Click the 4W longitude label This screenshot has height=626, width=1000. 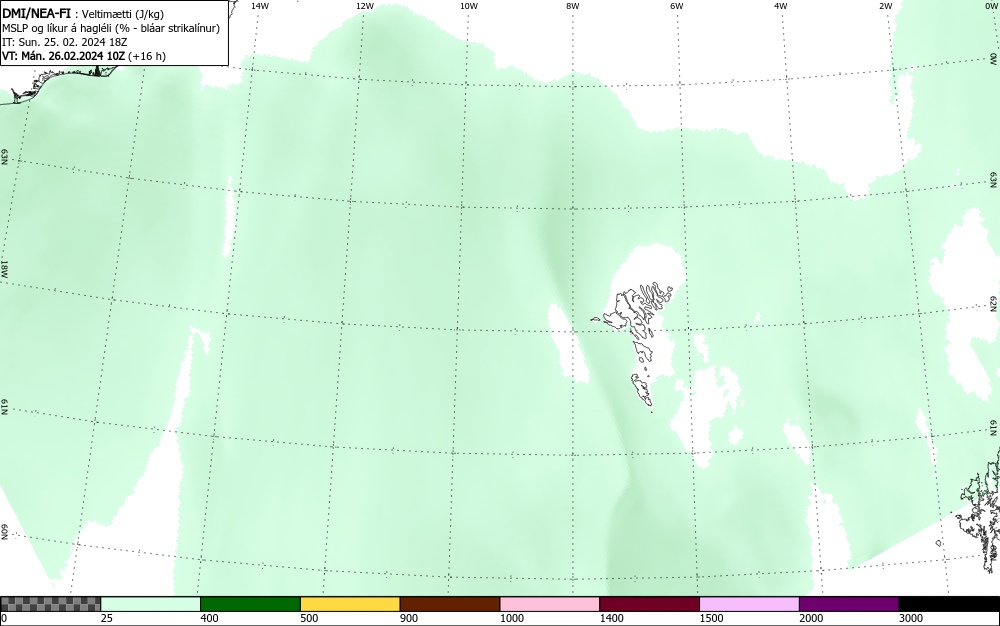[781, 6]
